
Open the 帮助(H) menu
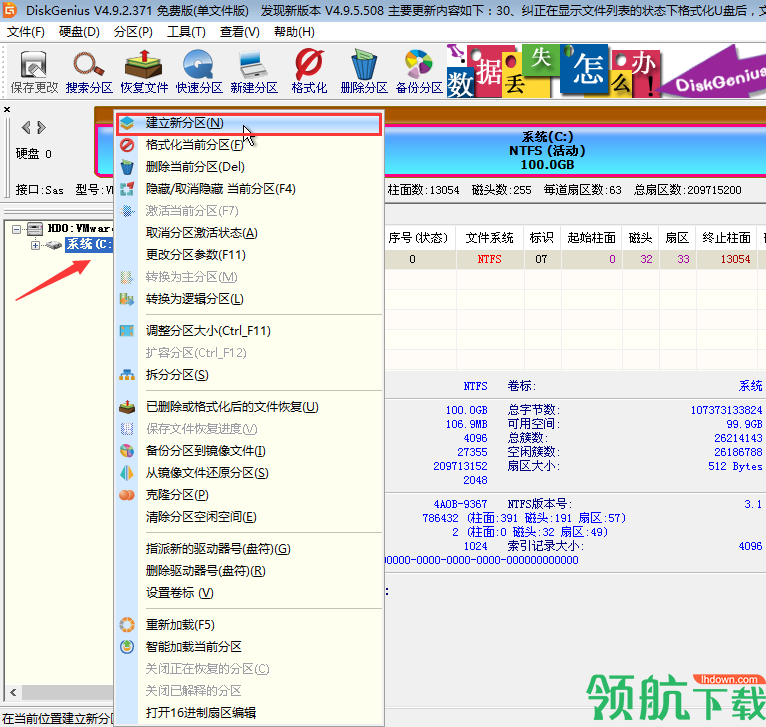point(294,32)
